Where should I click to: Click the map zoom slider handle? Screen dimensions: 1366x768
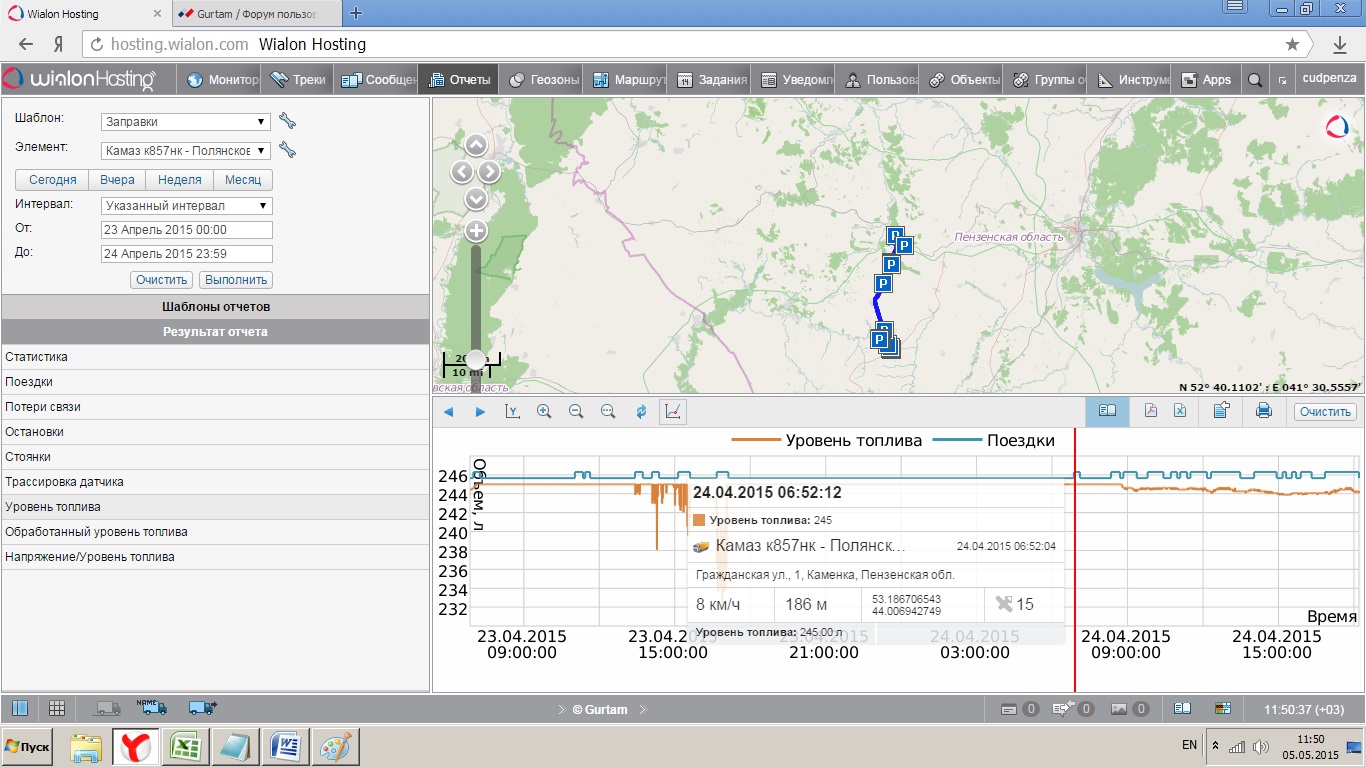[476, 360]
